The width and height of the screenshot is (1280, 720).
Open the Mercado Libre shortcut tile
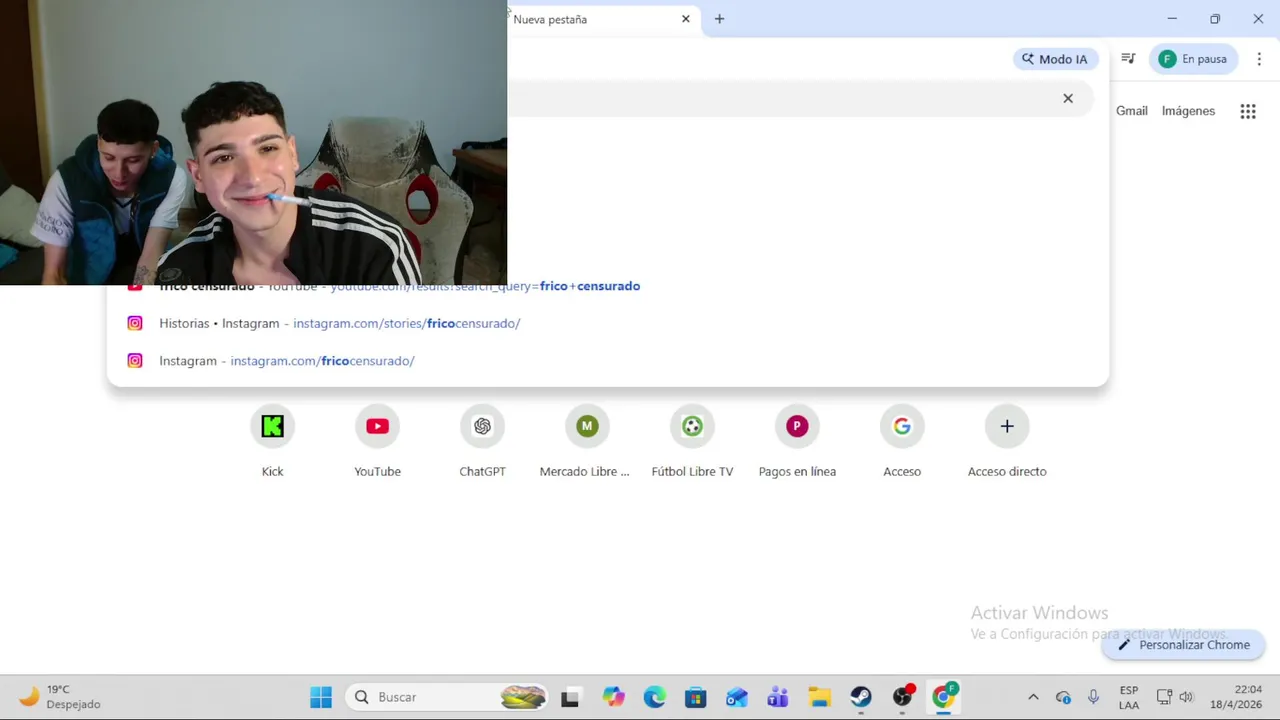pyautogui.click(x=587, y=440)
